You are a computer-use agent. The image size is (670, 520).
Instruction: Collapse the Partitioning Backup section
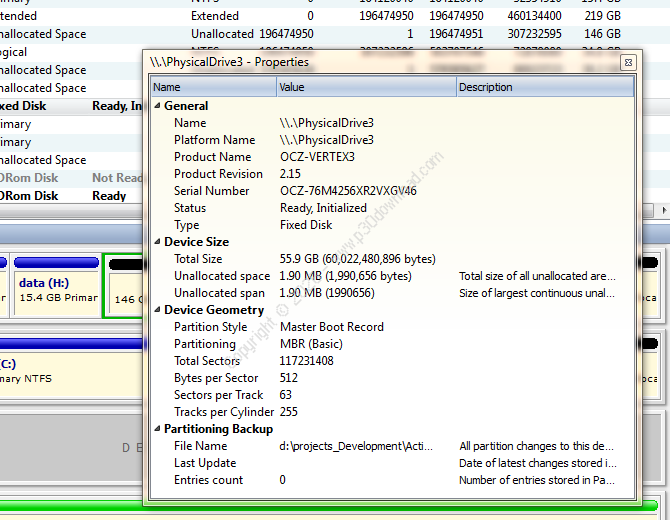(157, 429)
